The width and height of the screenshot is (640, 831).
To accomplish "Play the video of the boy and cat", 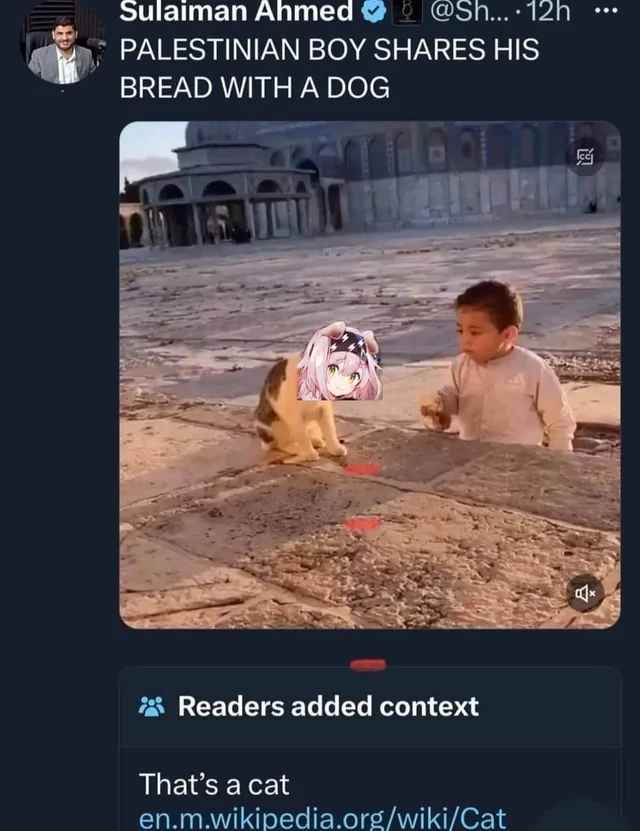I will 370,375.
